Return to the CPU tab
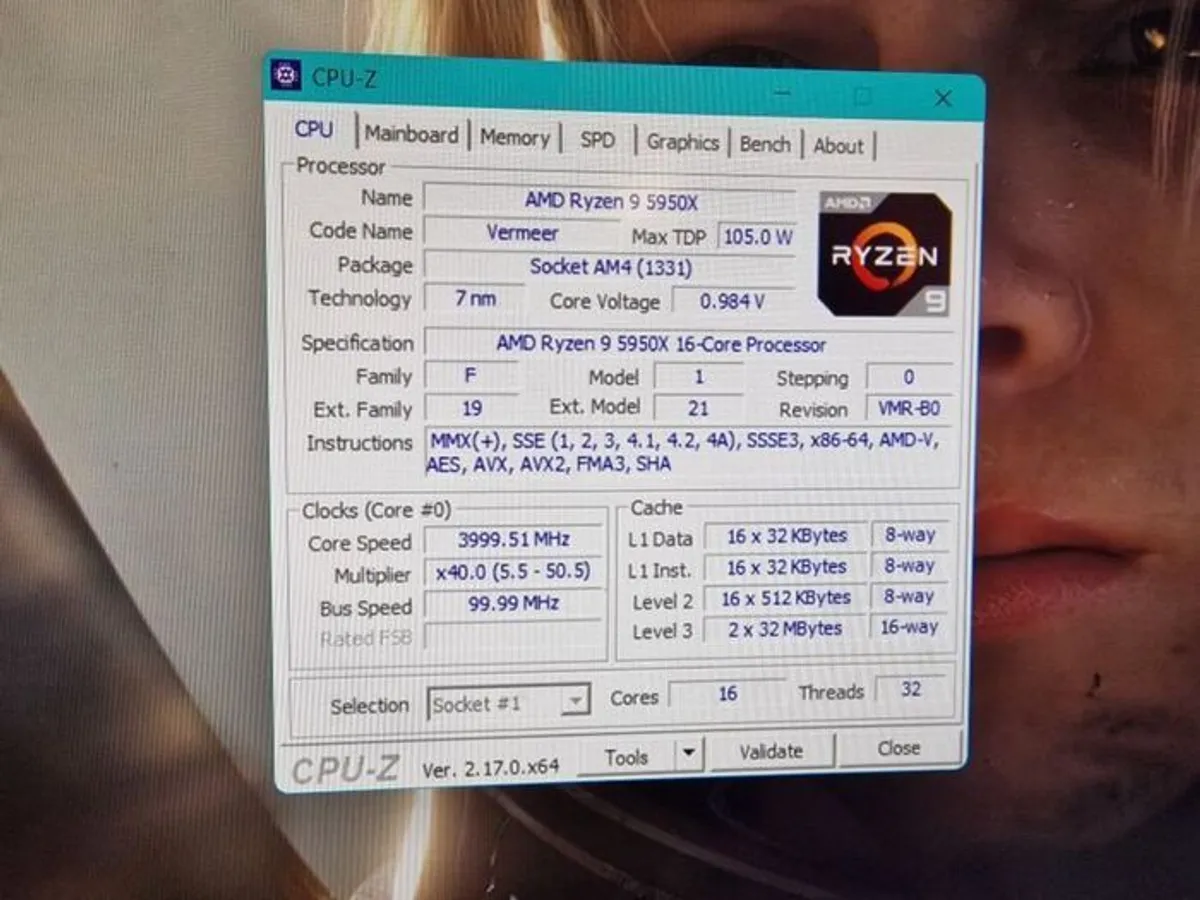1200x900 pixels. (x=313, y=129)
